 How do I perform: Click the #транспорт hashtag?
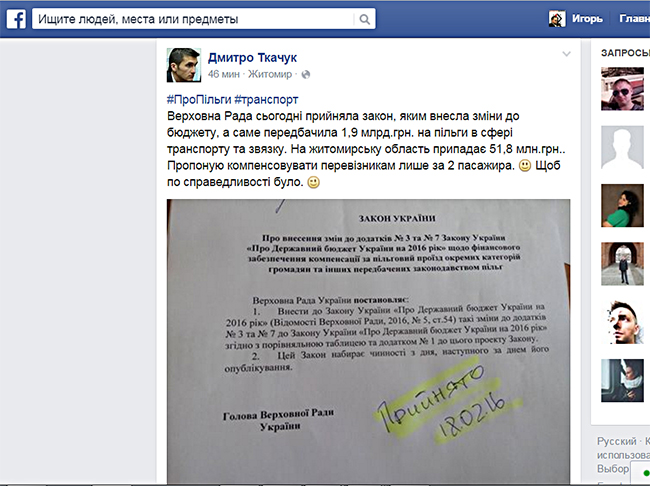pyautogui.click(x=266, y=100)
